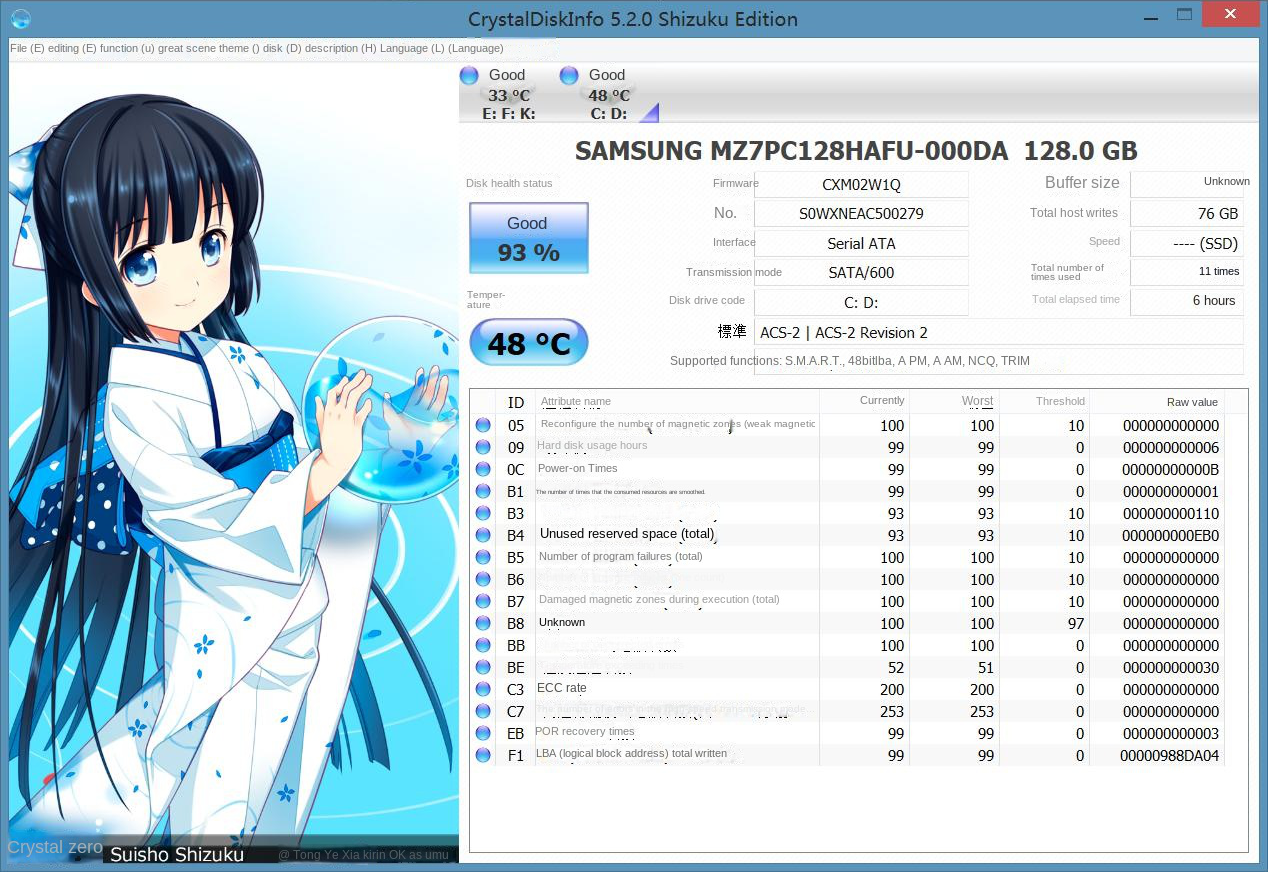Click the status orb for attribute ID BB
This screenshot has width=1268, height=872.
[483, 646]
